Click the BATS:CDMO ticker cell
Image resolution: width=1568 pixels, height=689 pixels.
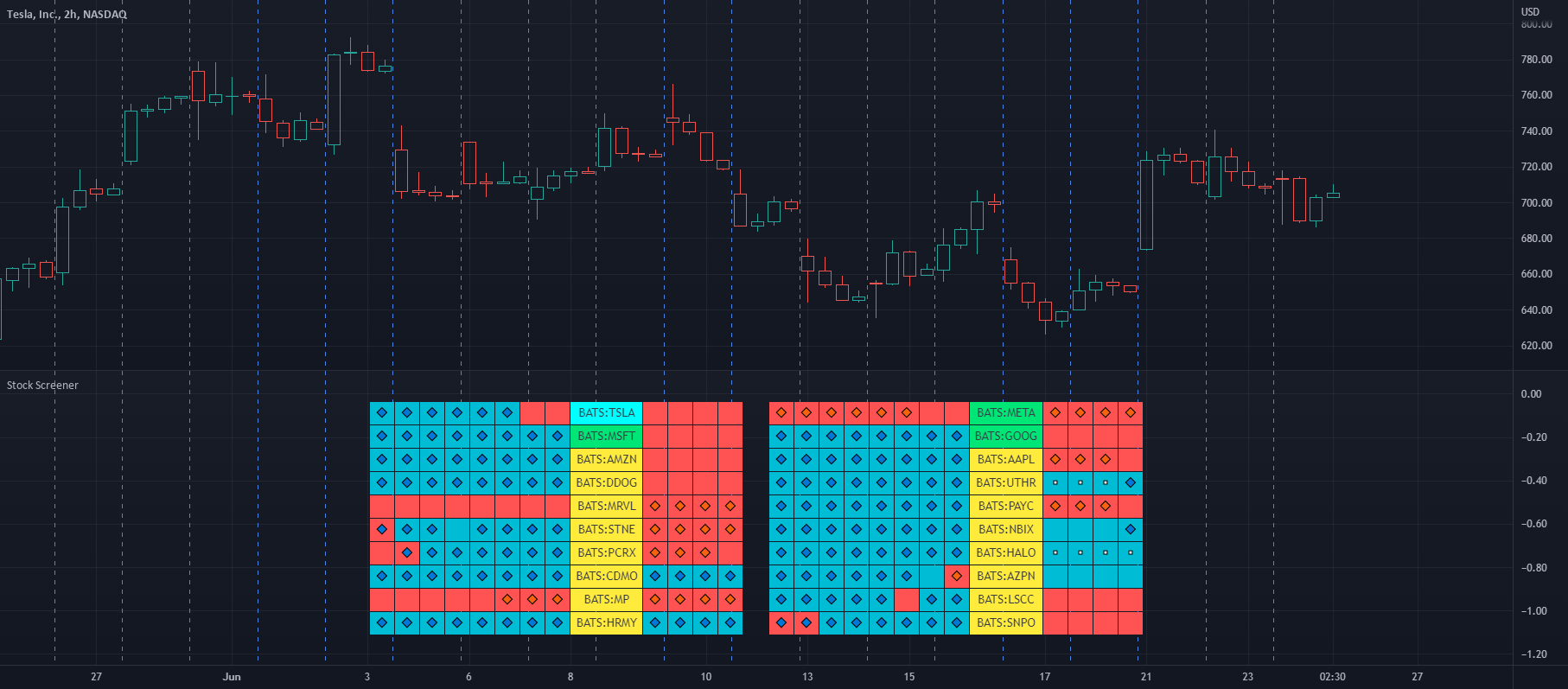tap(606, 577)
